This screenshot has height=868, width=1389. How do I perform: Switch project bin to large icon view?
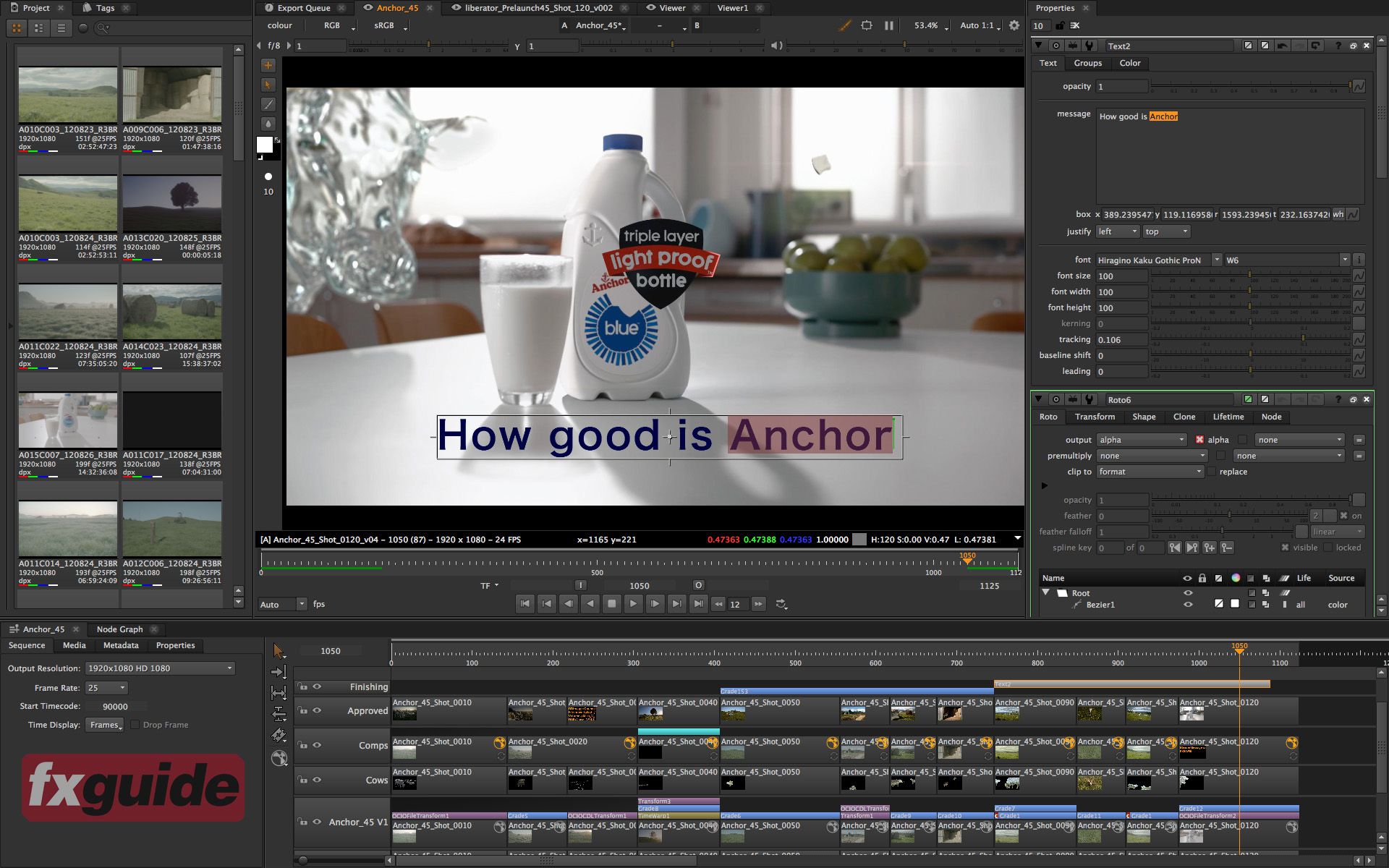pos(17,28)
